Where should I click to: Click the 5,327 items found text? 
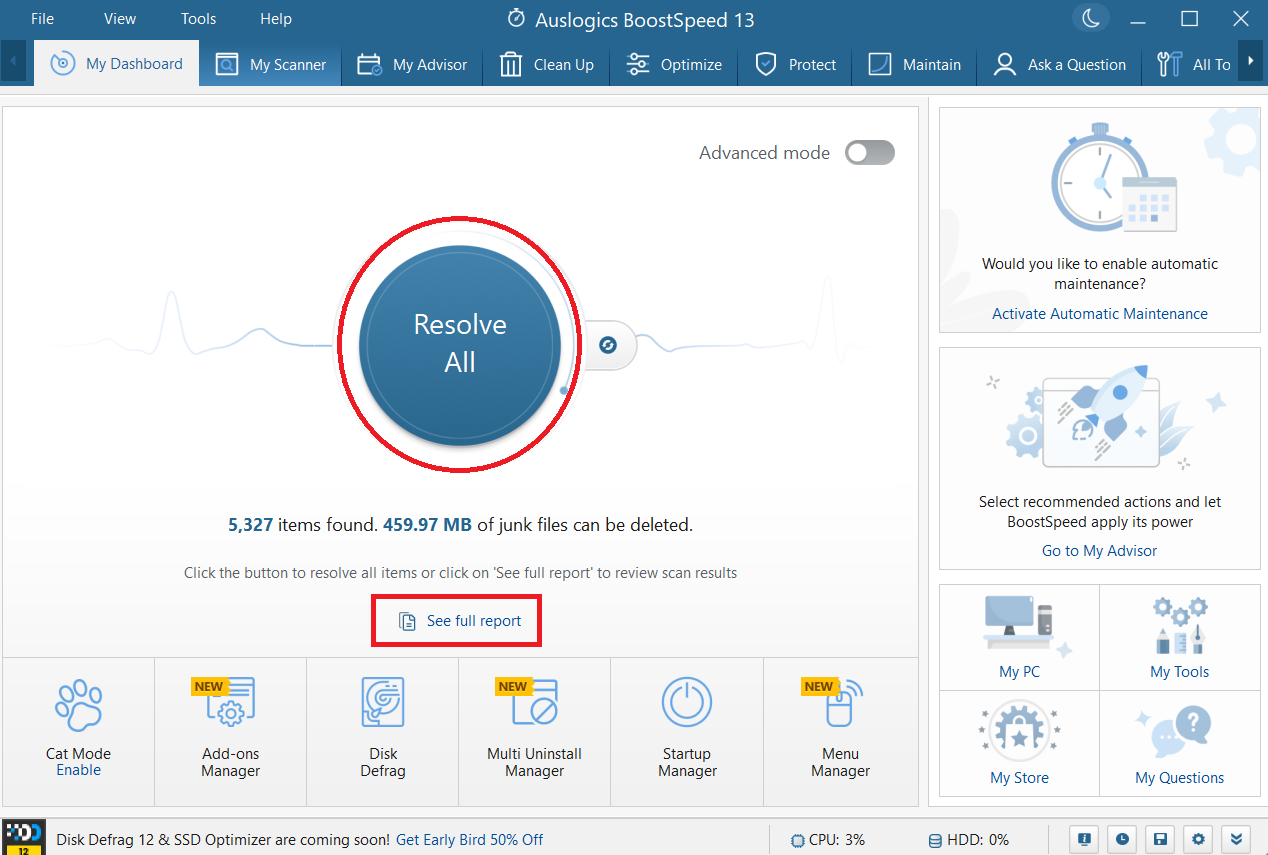point(303,524)
